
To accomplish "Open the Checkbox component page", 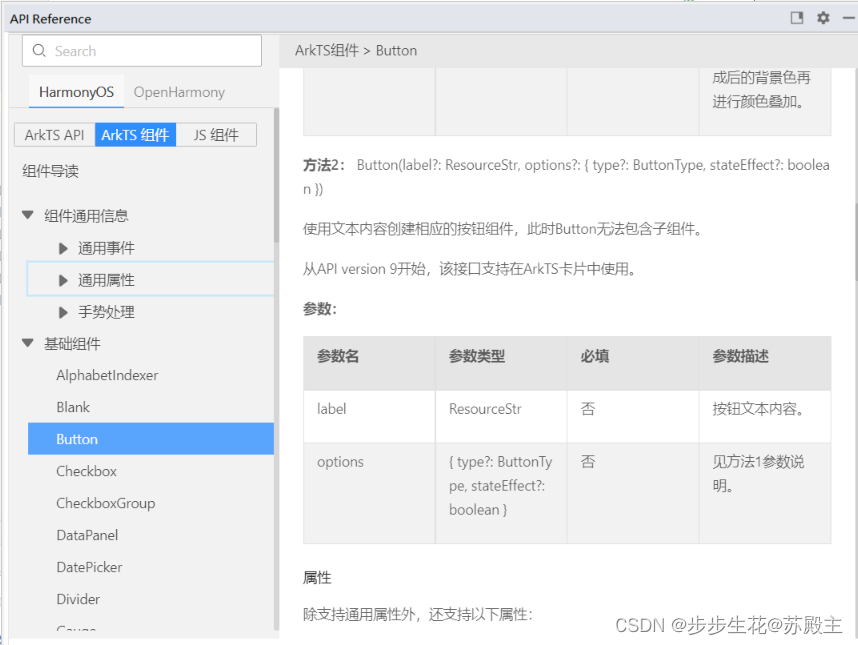I will point(86,471).
